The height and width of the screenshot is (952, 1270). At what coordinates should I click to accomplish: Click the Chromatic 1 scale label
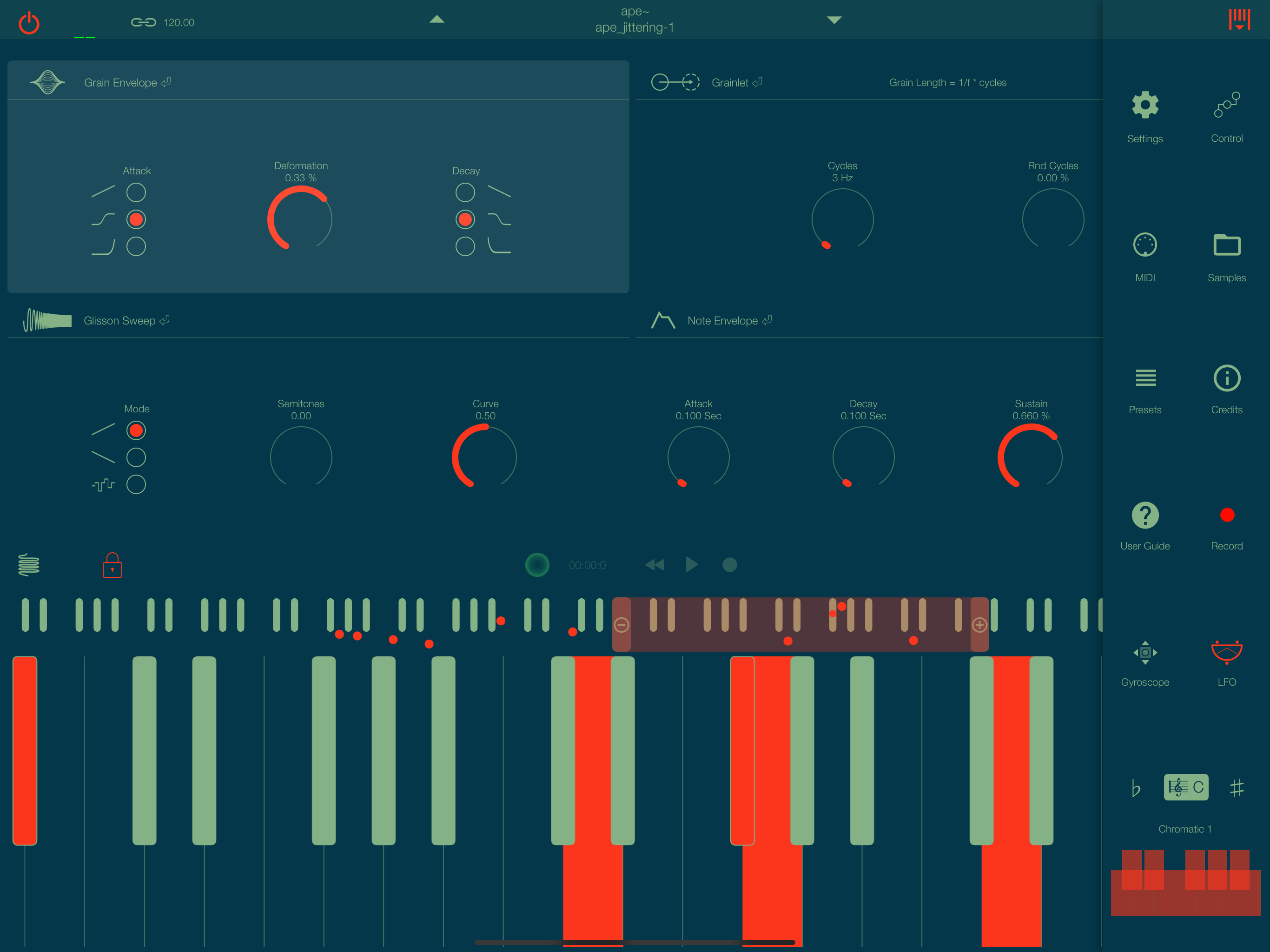tap(1185, 828)
